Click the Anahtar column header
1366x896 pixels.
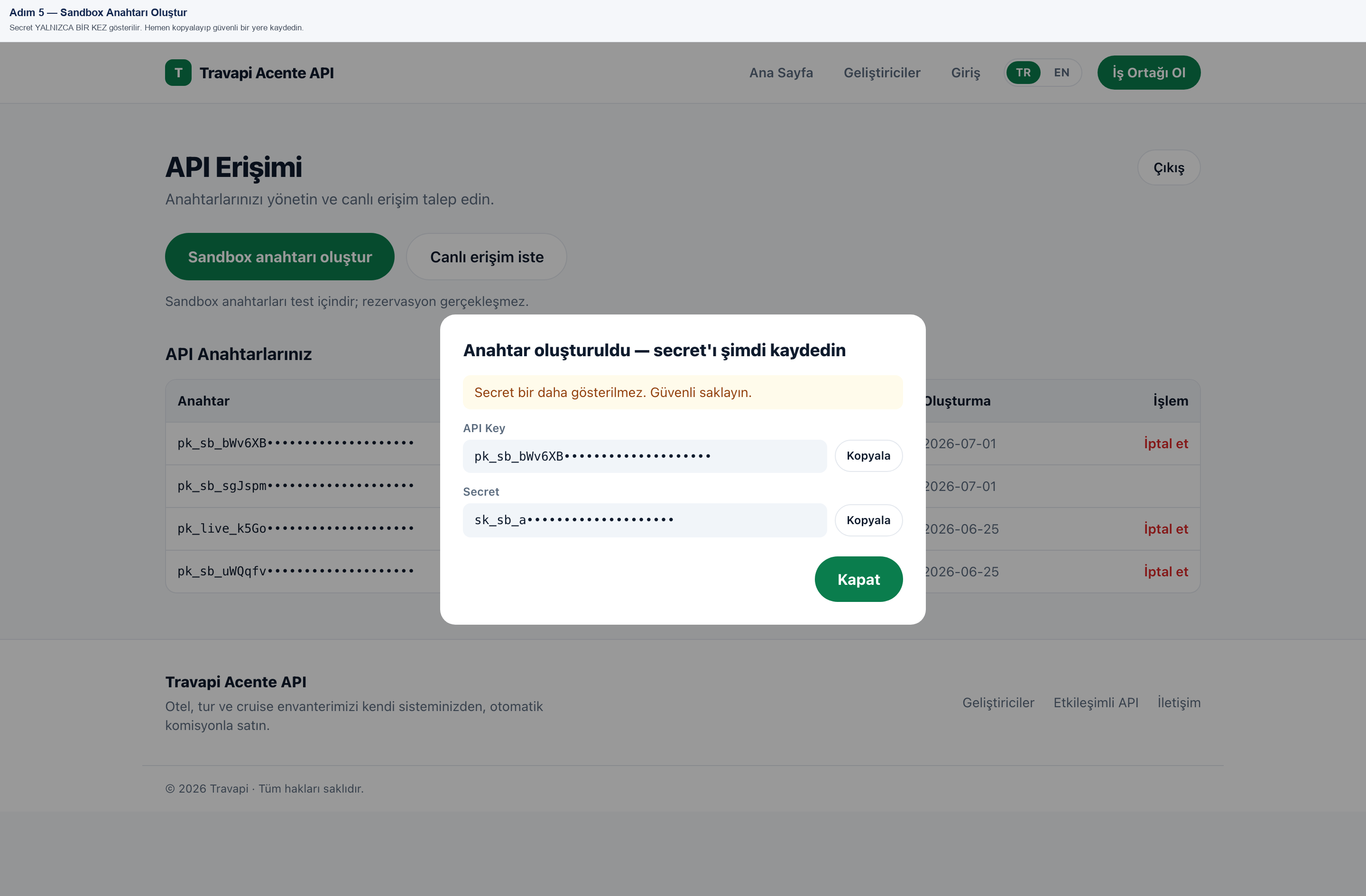[x=203, y=401]
